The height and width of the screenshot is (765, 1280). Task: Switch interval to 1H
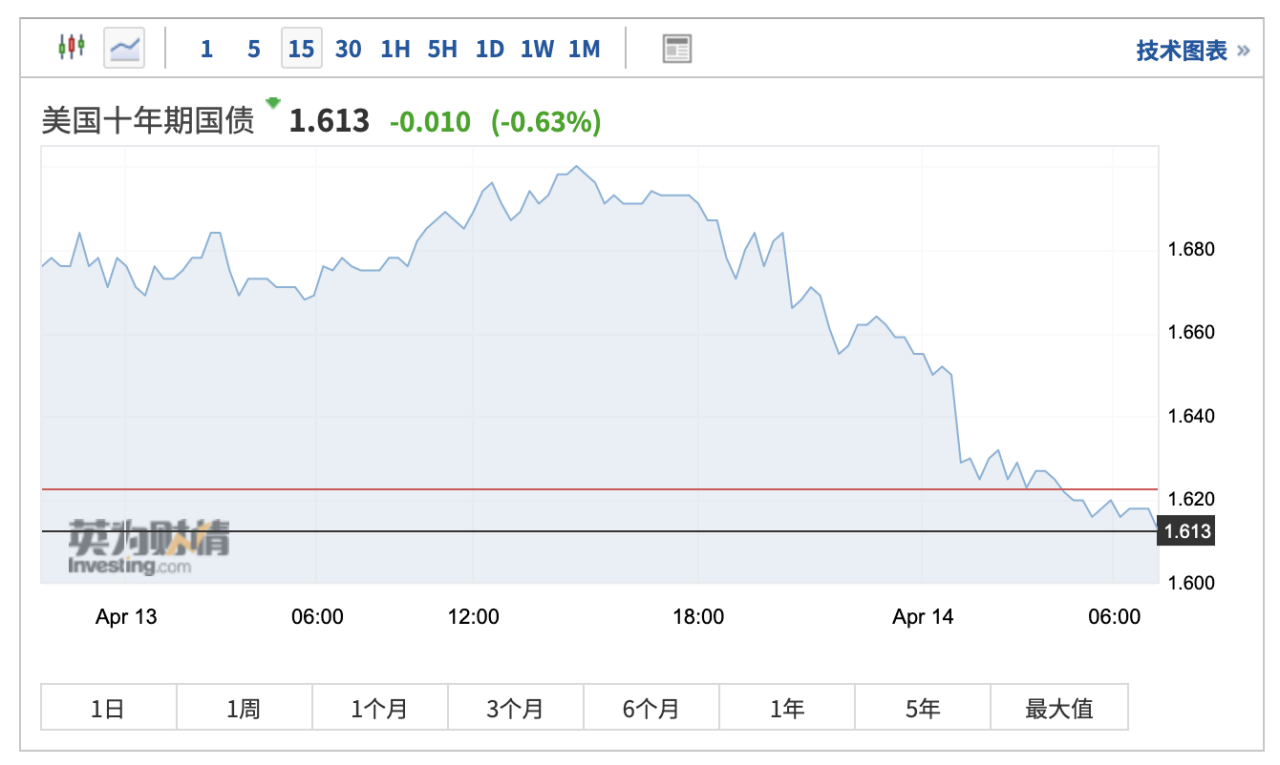tap(395, 49)
